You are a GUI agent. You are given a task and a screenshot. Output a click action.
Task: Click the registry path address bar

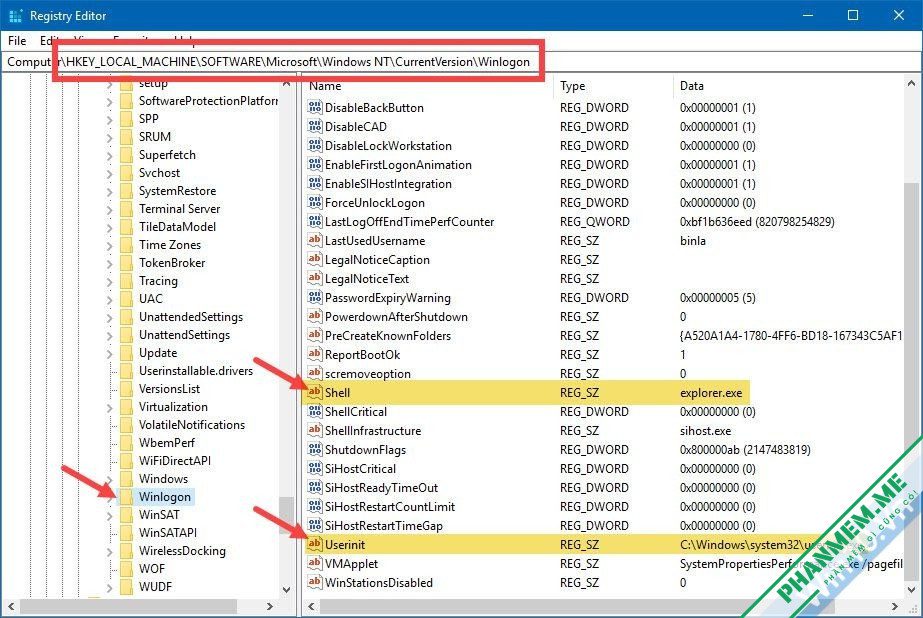462,62
